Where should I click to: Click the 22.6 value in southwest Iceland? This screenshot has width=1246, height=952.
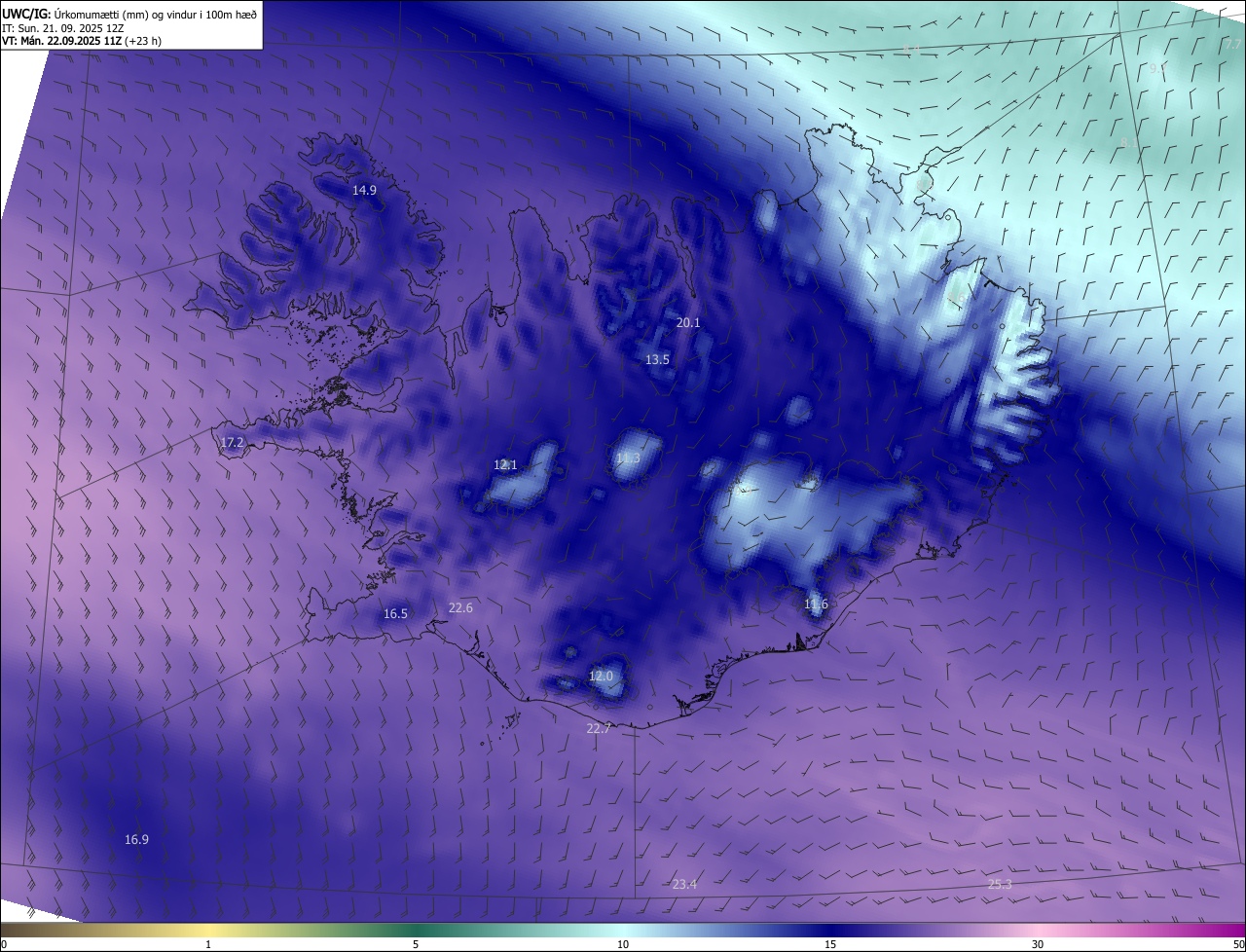click(x=460, y=608)
